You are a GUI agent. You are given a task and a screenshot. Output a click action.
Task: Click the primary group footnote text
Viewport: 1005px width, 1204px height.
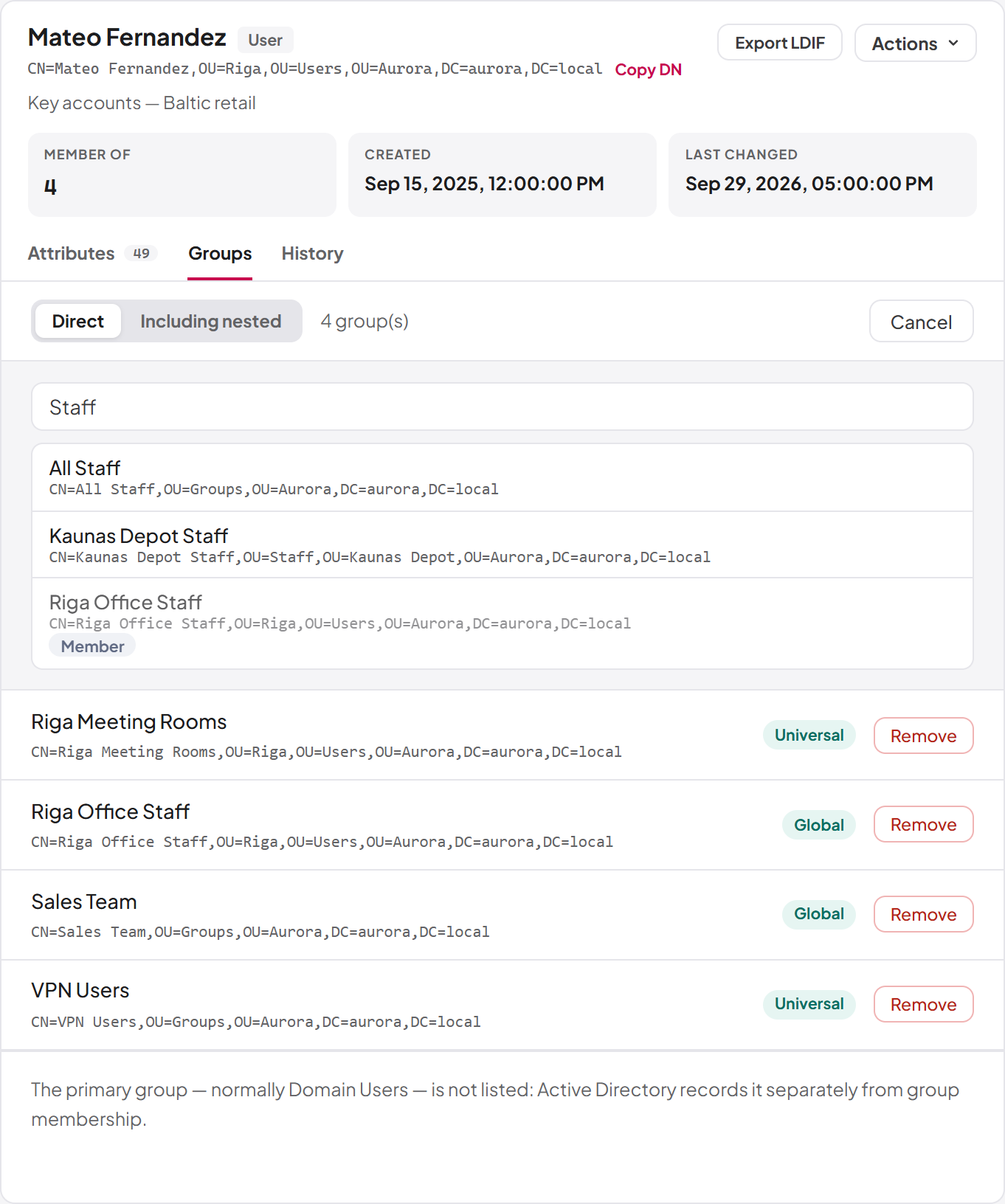(x=495, y=1104)
